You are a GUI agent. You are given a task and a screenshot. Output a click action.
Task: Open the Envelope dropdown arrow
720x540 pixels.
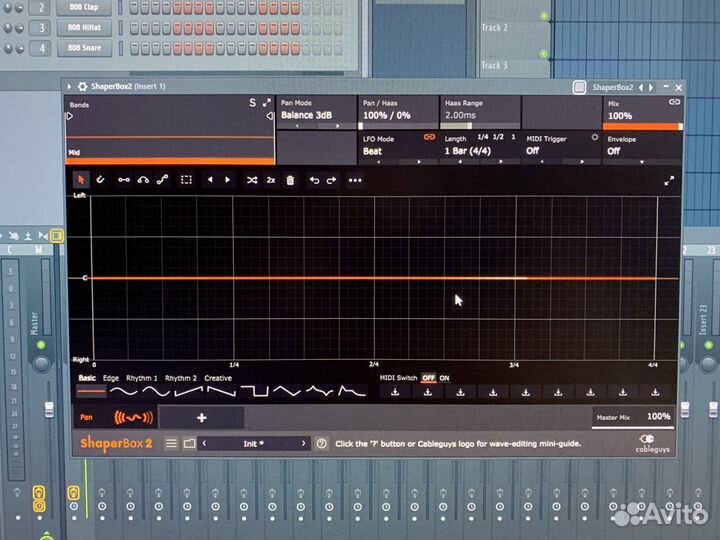pos(641,162)
